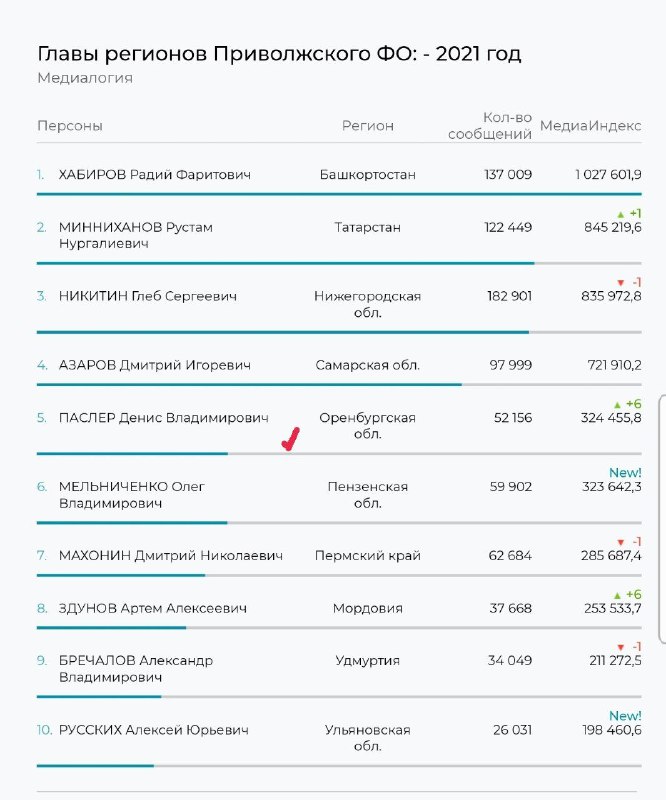Screen dimensions: 666x800
Task: Click the red checkmark near ПАСЛЕР row
Action: [290, 439]
